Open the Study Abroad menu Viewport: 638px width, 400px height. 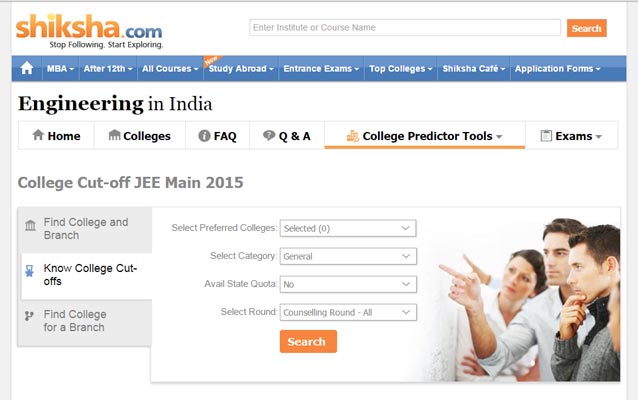[241, 69]
